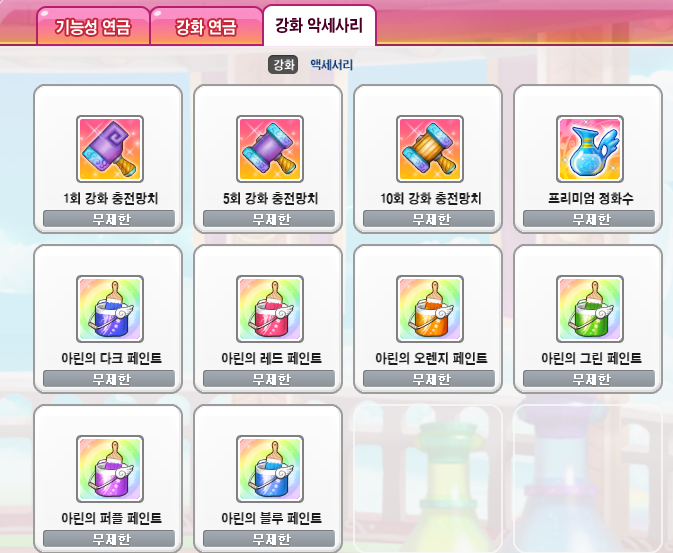Click 무제한 bar under 1회 강화 충전망치

[109, 219]
